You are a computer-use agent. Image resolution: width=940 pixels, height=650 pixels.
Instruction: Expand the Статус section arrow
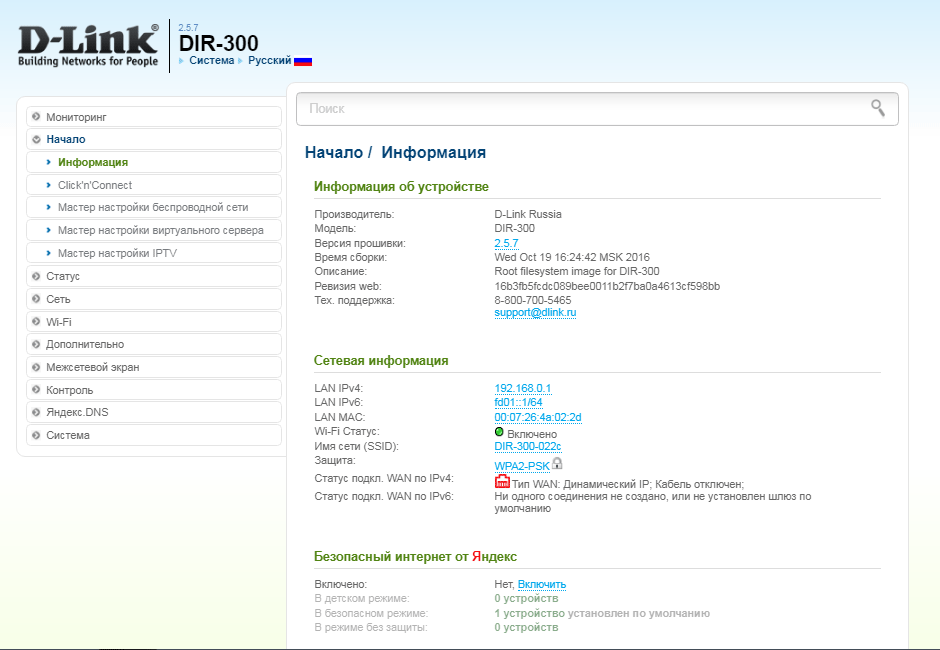(37, 276)
